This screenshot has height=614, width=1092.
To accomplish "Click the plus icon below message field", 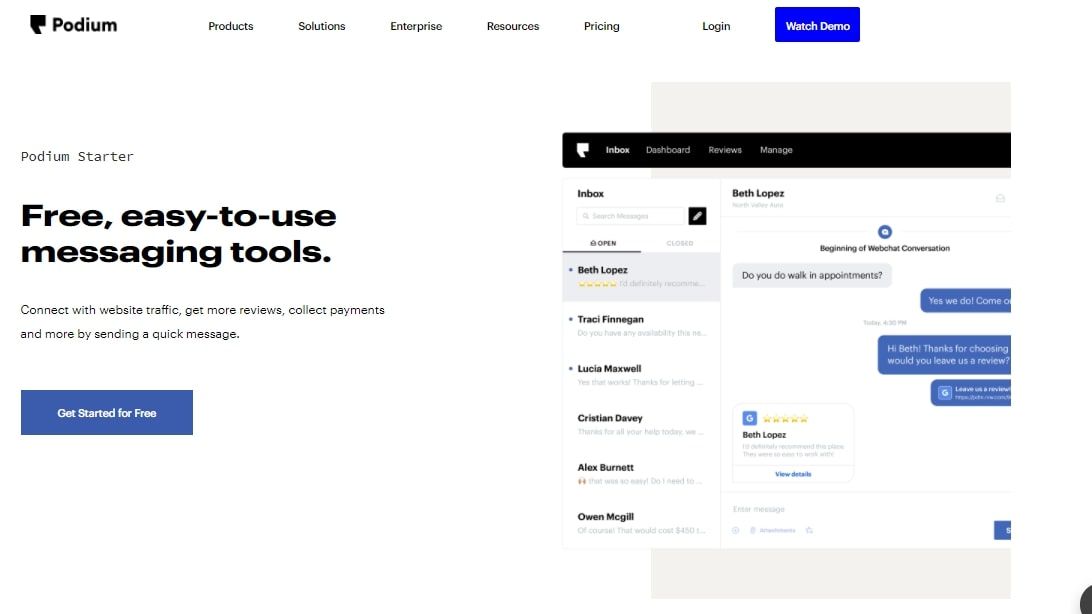I will click(x=735, y=530).
